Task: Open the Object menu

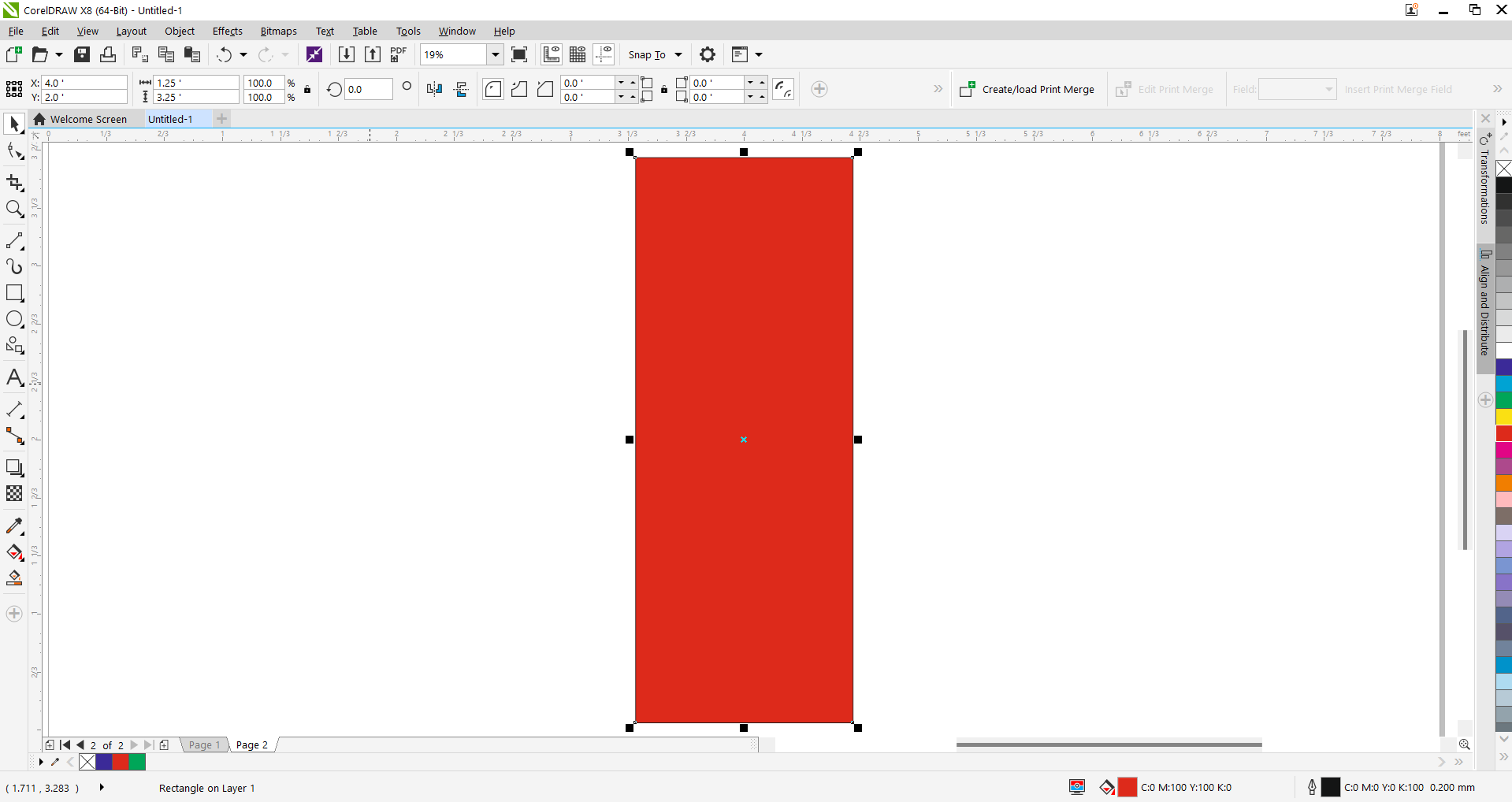Action: click(180, 31)
